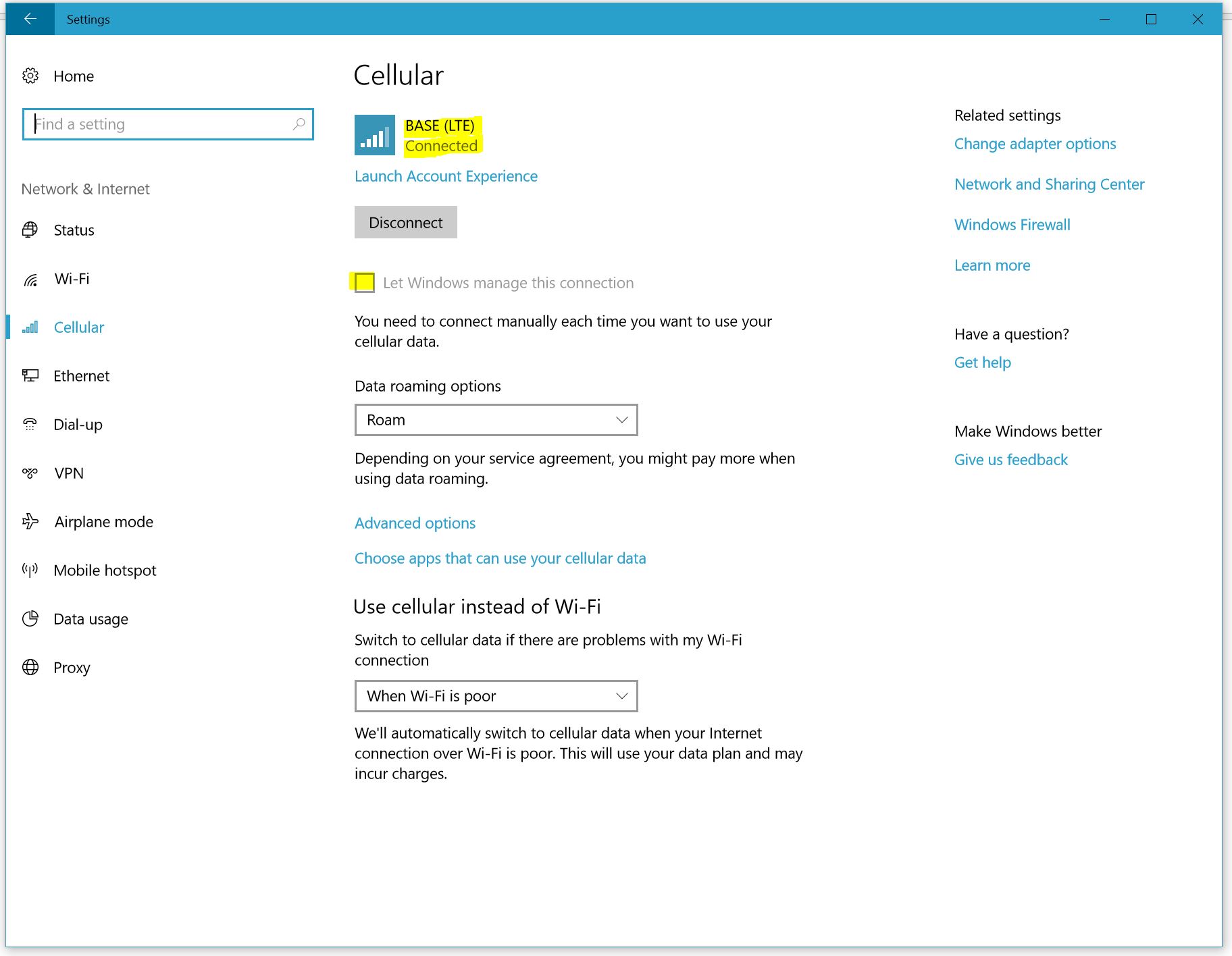
Task: Click the back arrow in title bar
Action: [x=30, y=19]
